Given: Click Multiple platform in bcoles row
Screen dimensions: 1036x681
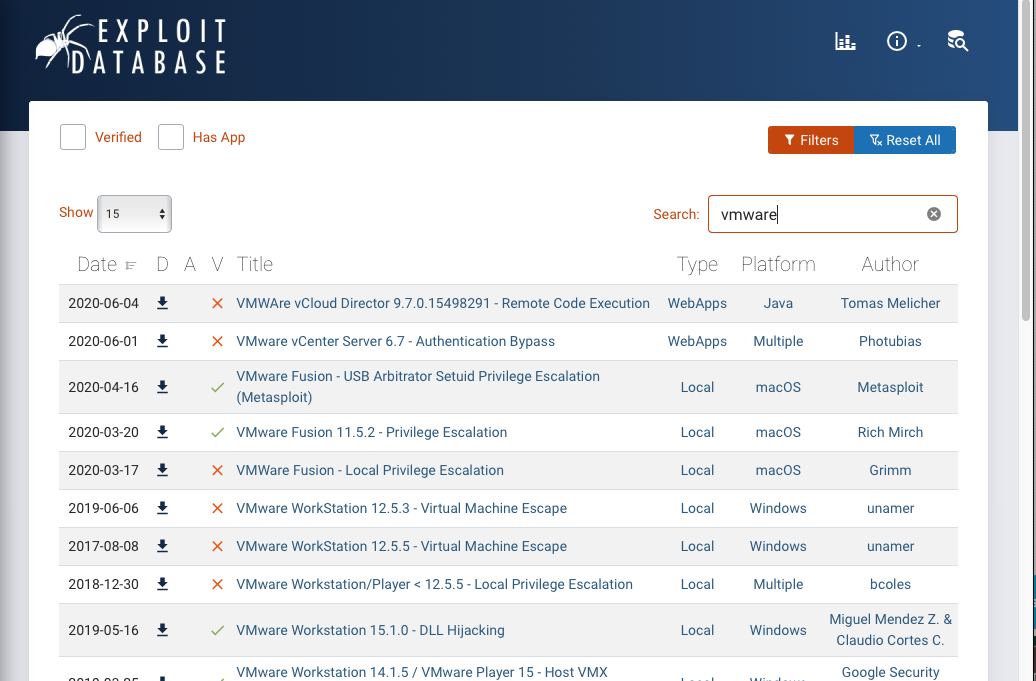Looking at the screenshot, I should [x=778, y=584].
